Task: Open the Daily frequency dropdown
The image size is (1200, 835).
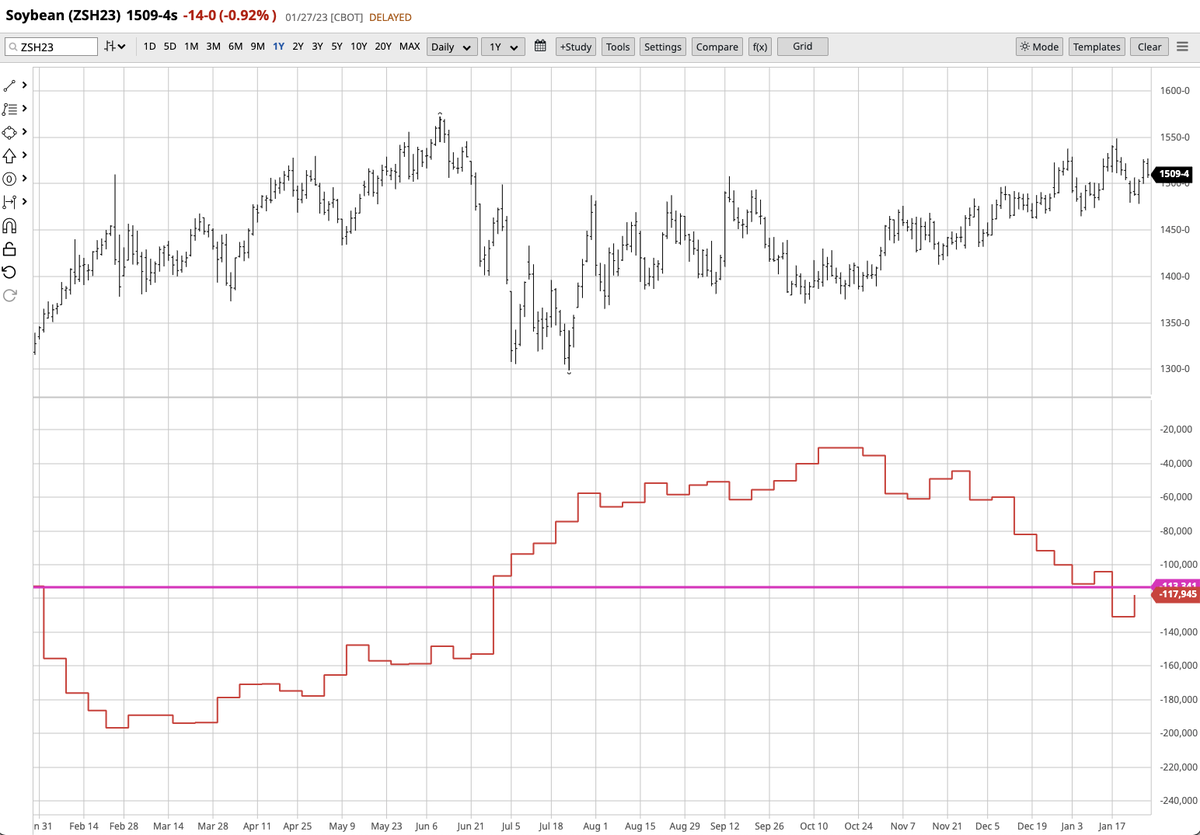Action: pos(451,46)
